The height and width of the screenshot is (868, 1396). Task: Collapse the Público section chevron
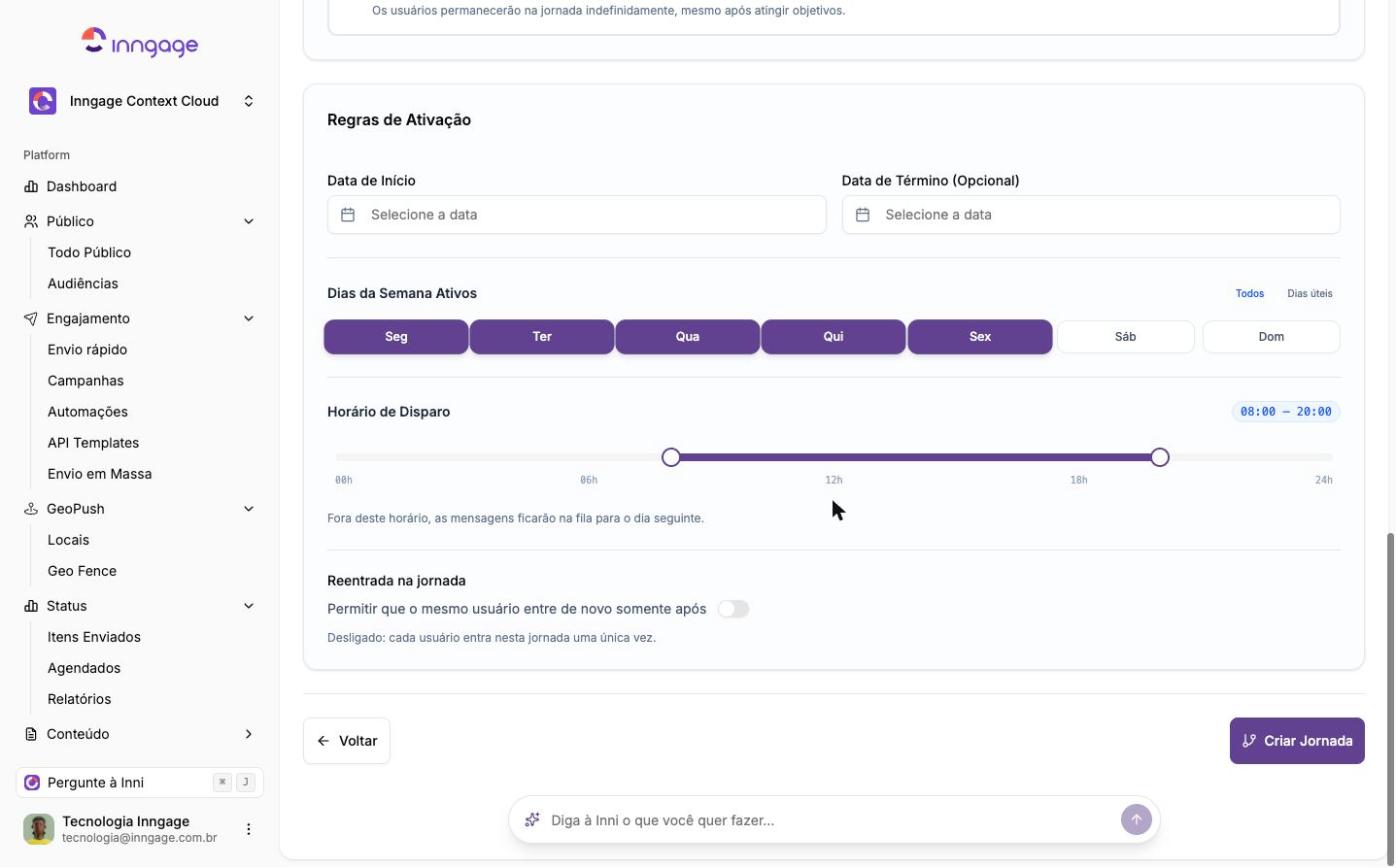(249, 222)
